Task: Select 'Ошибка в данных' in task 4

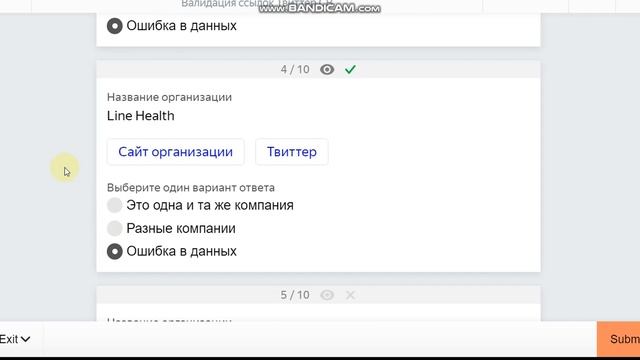Action: coord(115,251)
